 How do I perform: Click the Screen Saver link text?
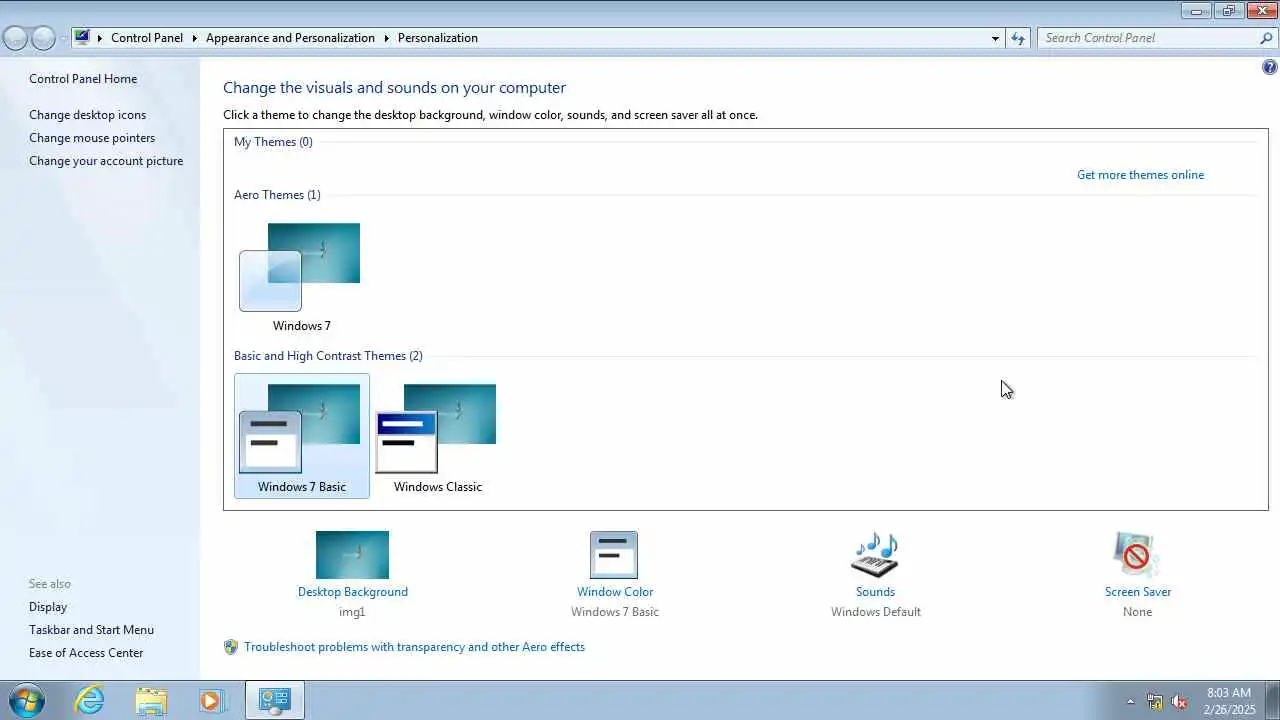coord(1138,592)
